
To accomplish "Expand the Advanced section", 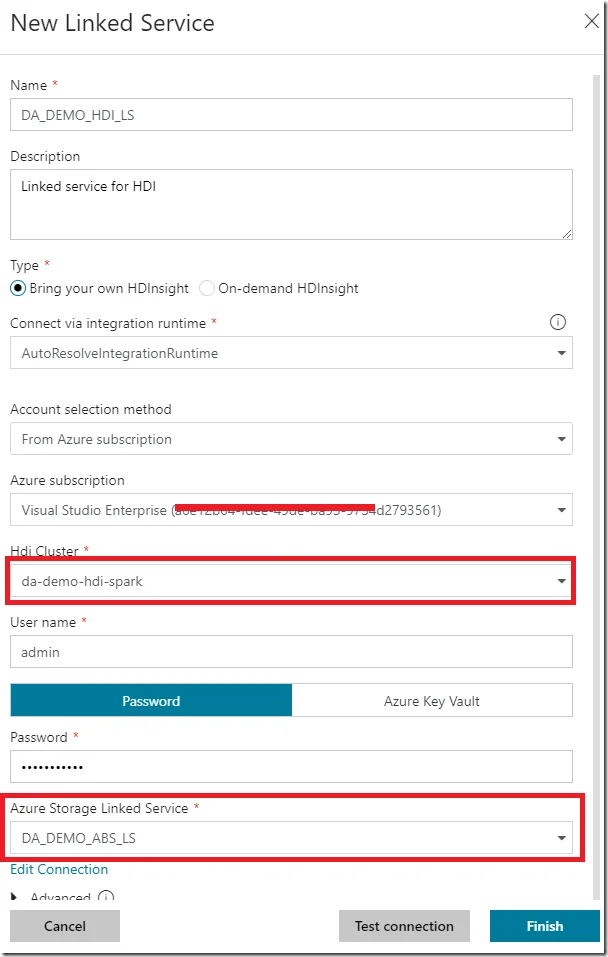I will coord(15,898).
